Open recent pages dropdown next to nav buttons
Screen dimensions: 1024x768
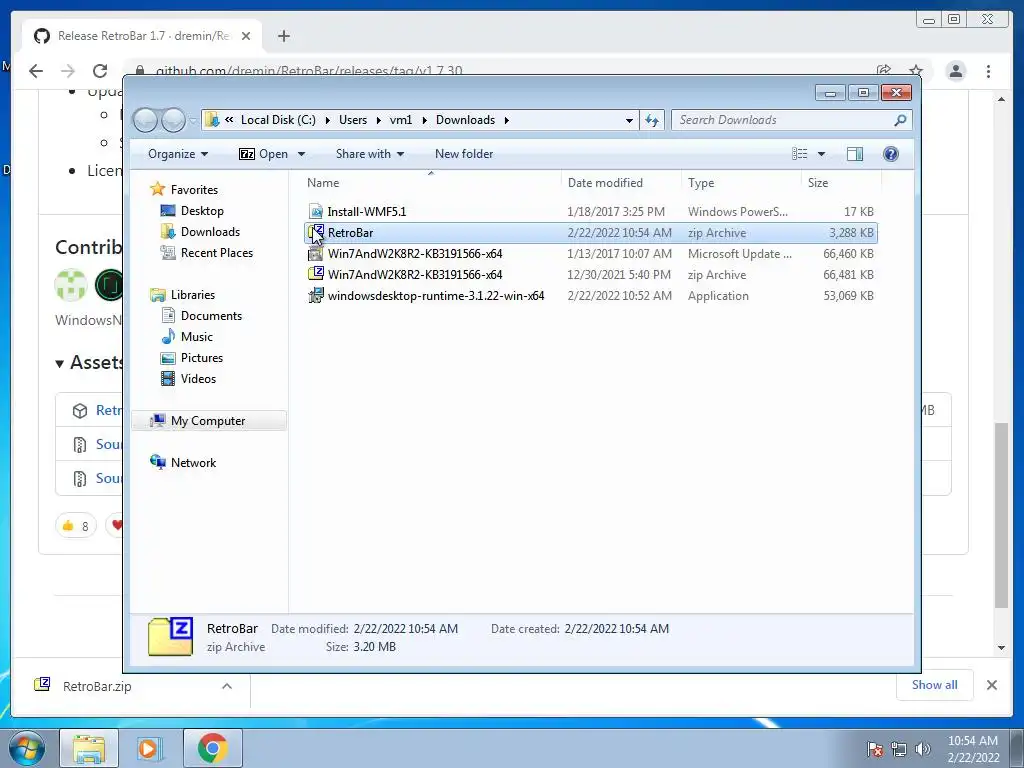point(193,120)
